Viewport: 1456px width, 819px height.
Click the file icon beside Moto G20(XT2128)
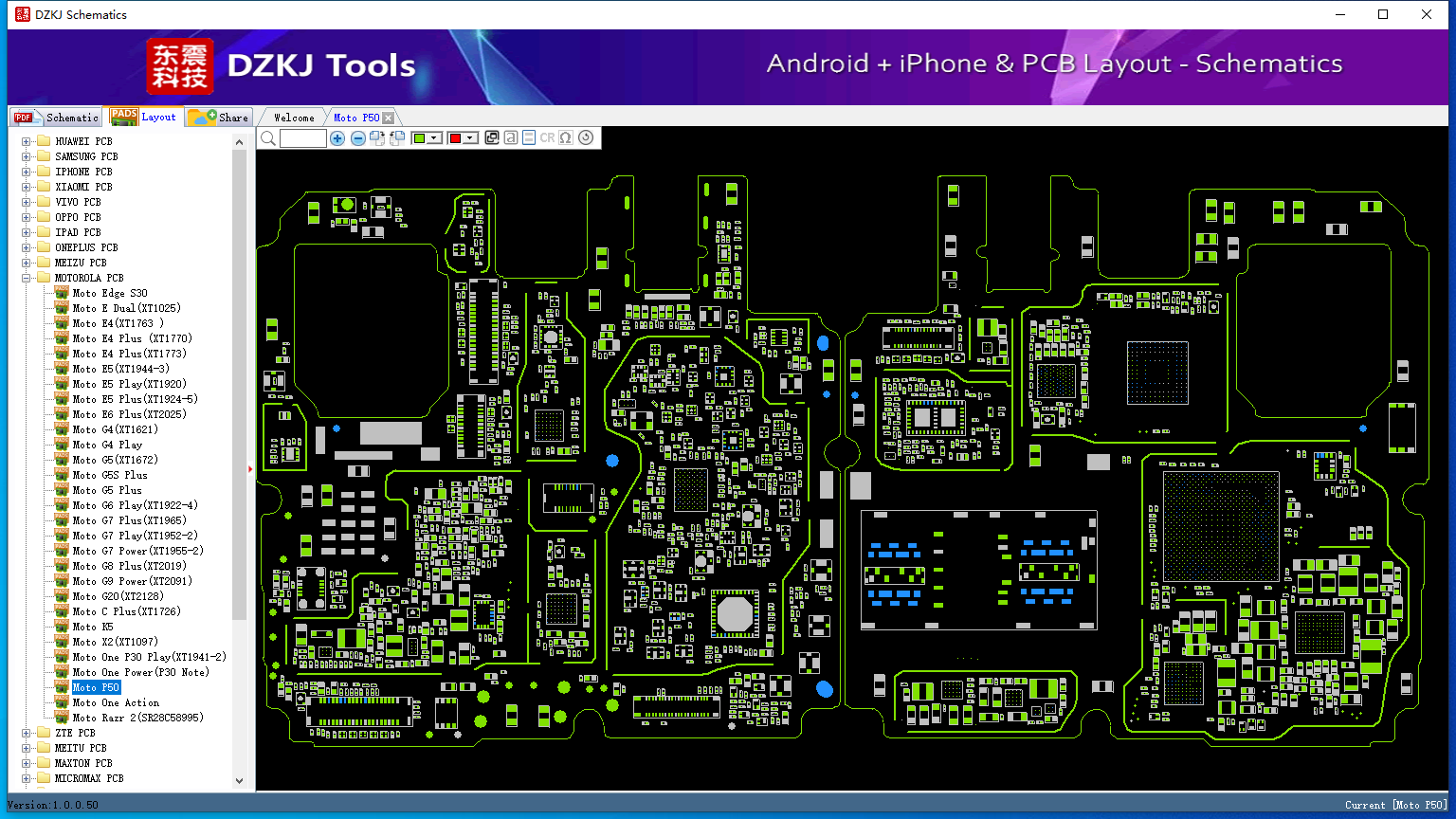point(62,596)
